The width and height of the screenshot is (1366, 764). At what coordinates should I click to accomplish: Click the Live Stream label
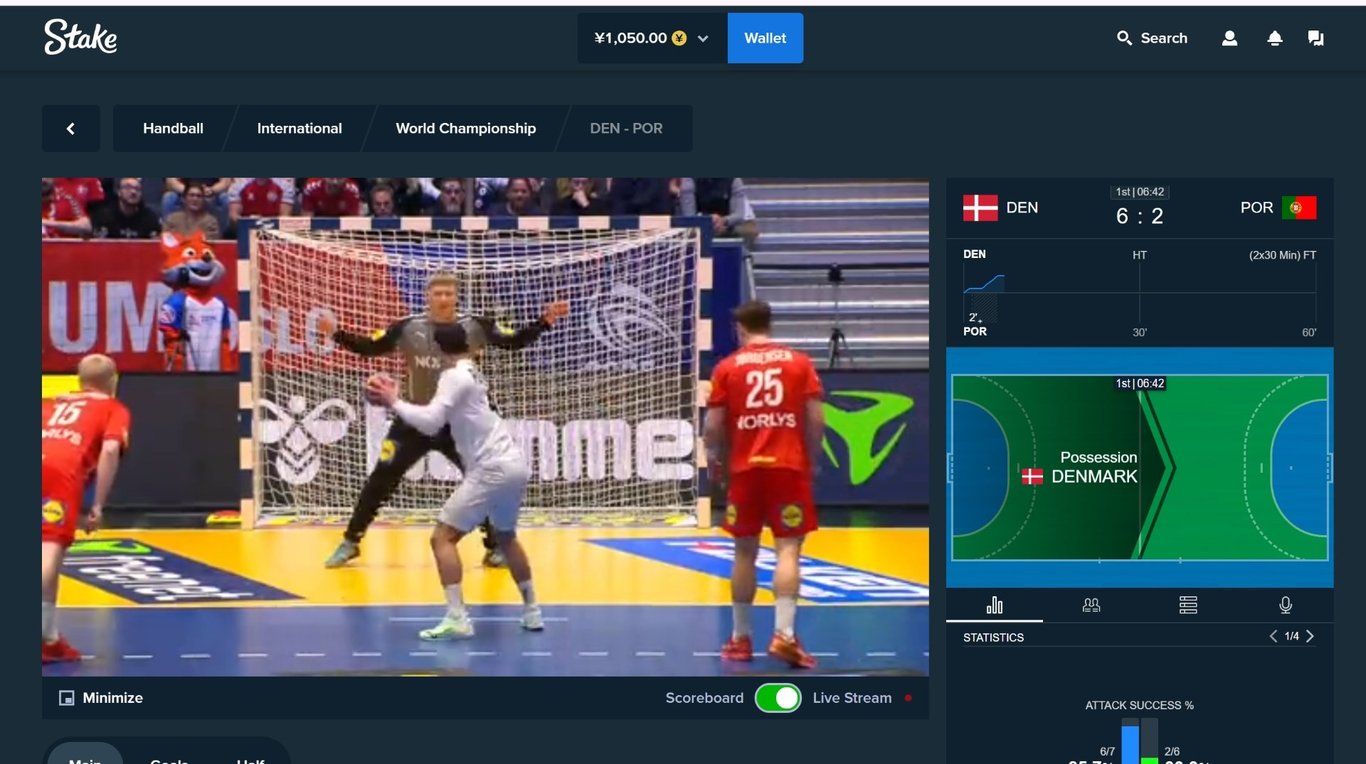tap(852, 698)
